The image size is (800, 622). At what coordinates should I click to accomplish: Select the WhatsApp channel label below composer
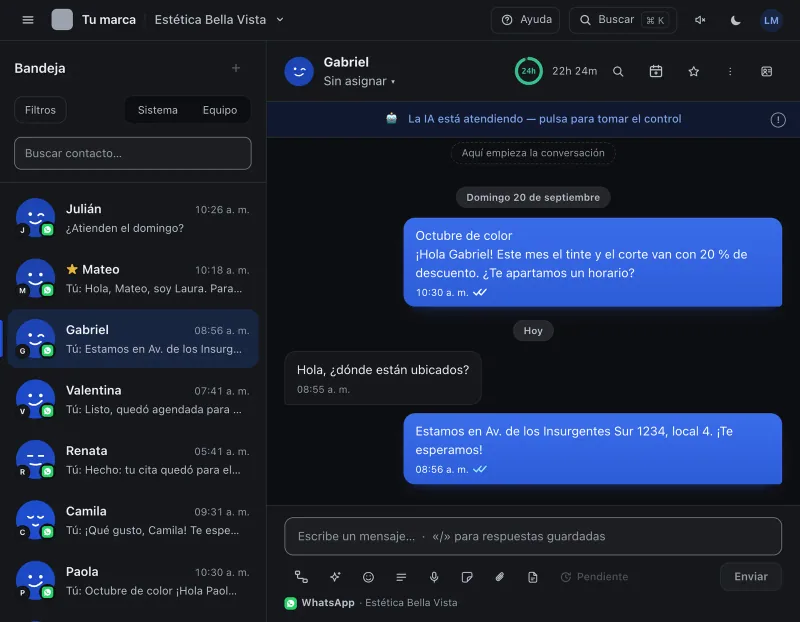click(x=371, y=603)
